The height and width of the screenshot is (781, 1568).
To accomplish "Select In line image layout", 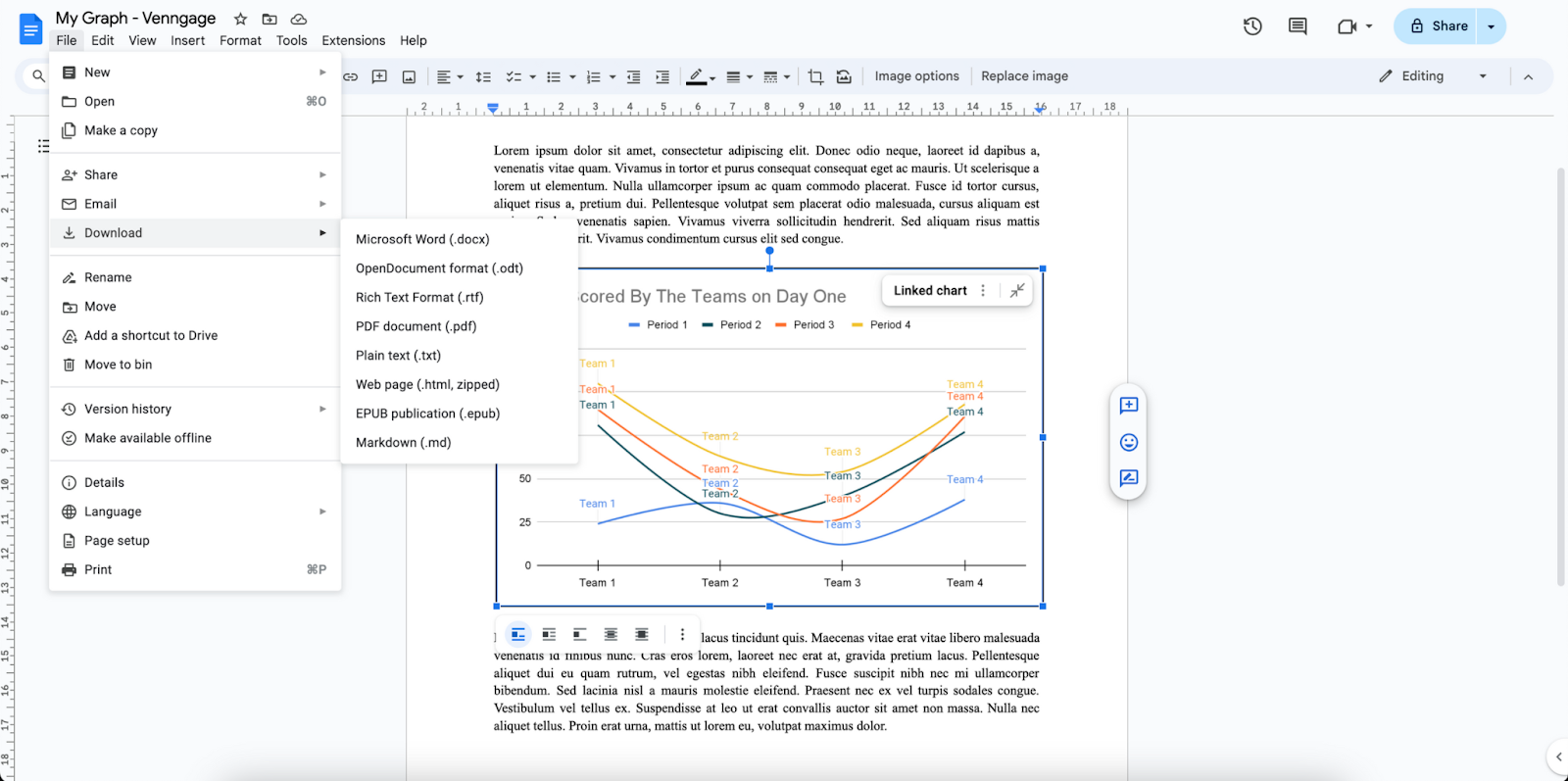I will coord(518,634).
